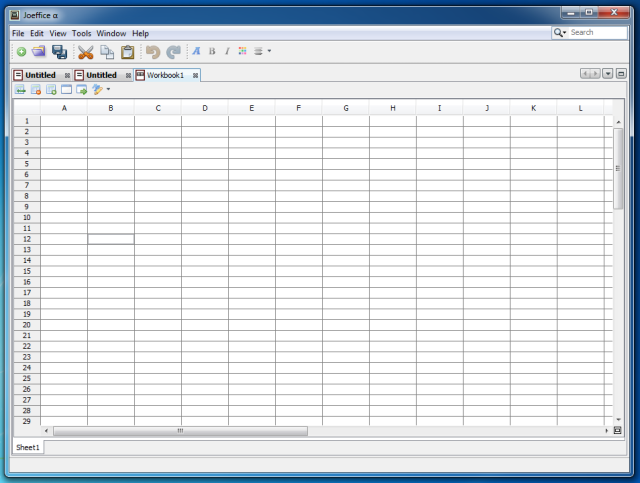
Task: Click the maximize tab group button
Action: tap(621, 73)
